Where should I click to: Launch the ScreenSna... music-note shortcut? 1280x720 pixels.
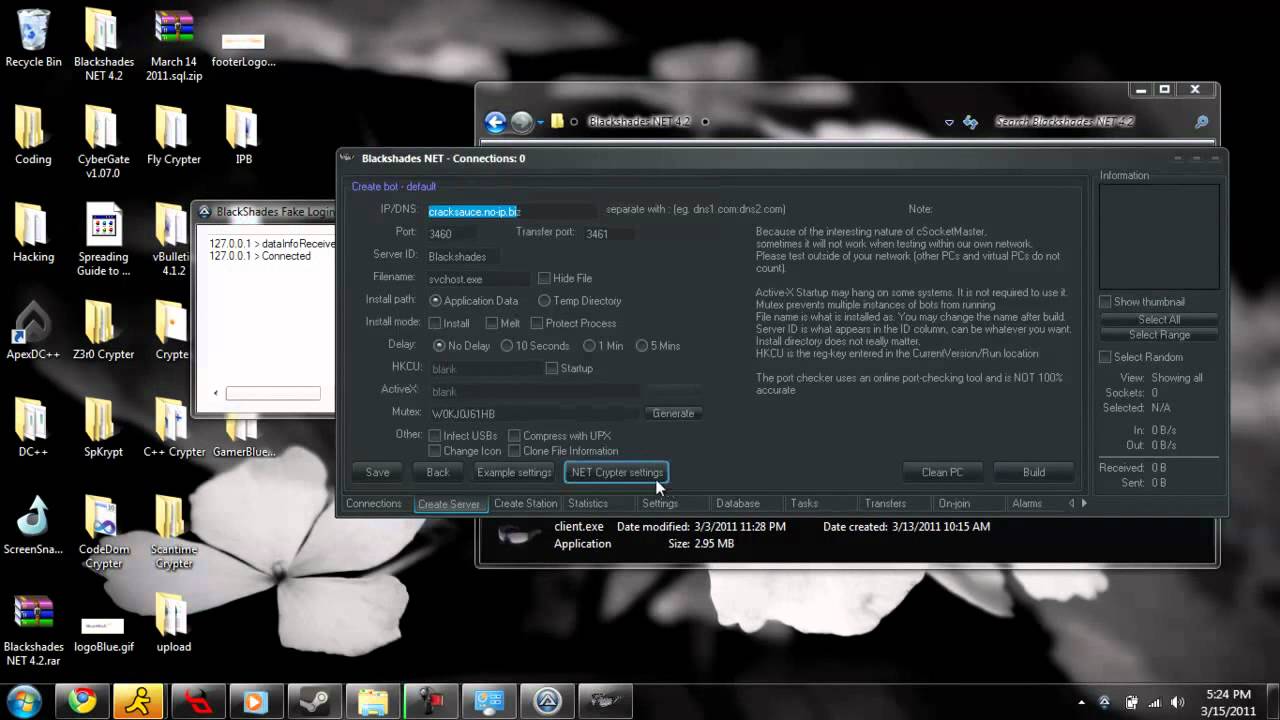(x=33, y=526)
